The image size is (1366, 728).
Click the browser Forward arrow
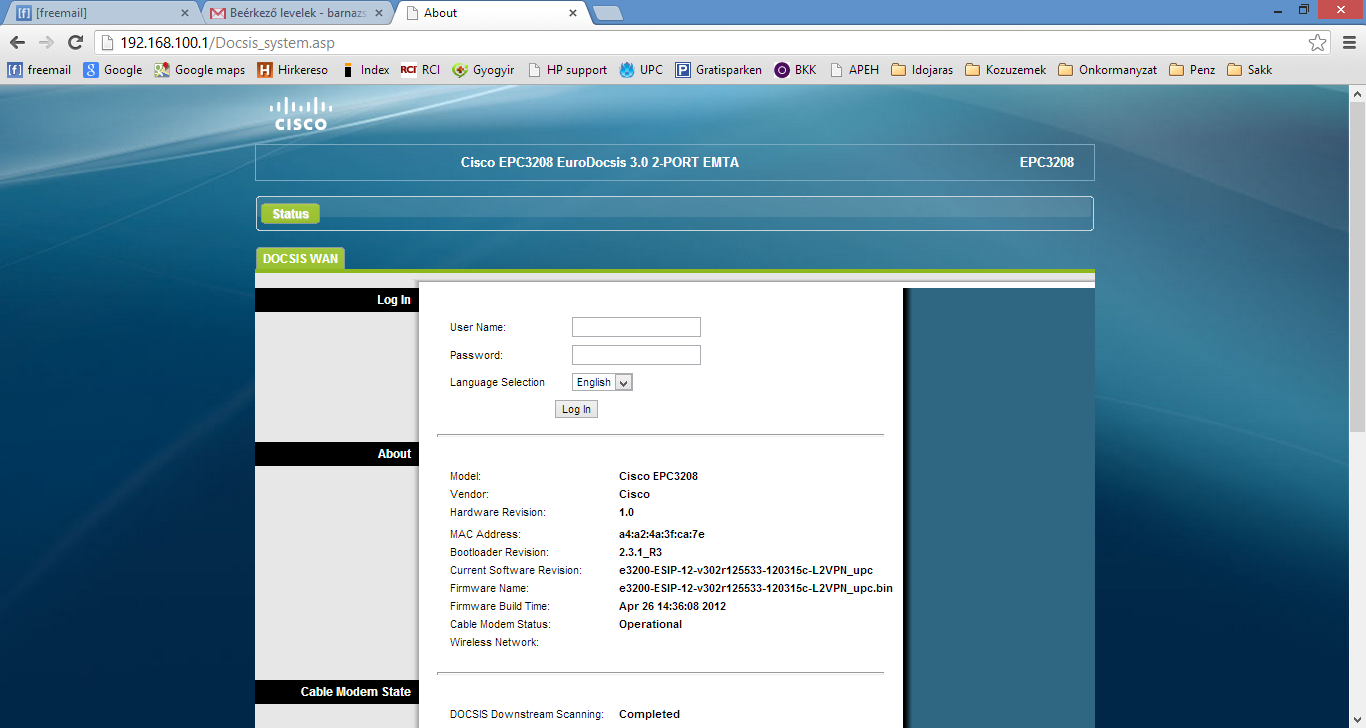pos(46,42)
